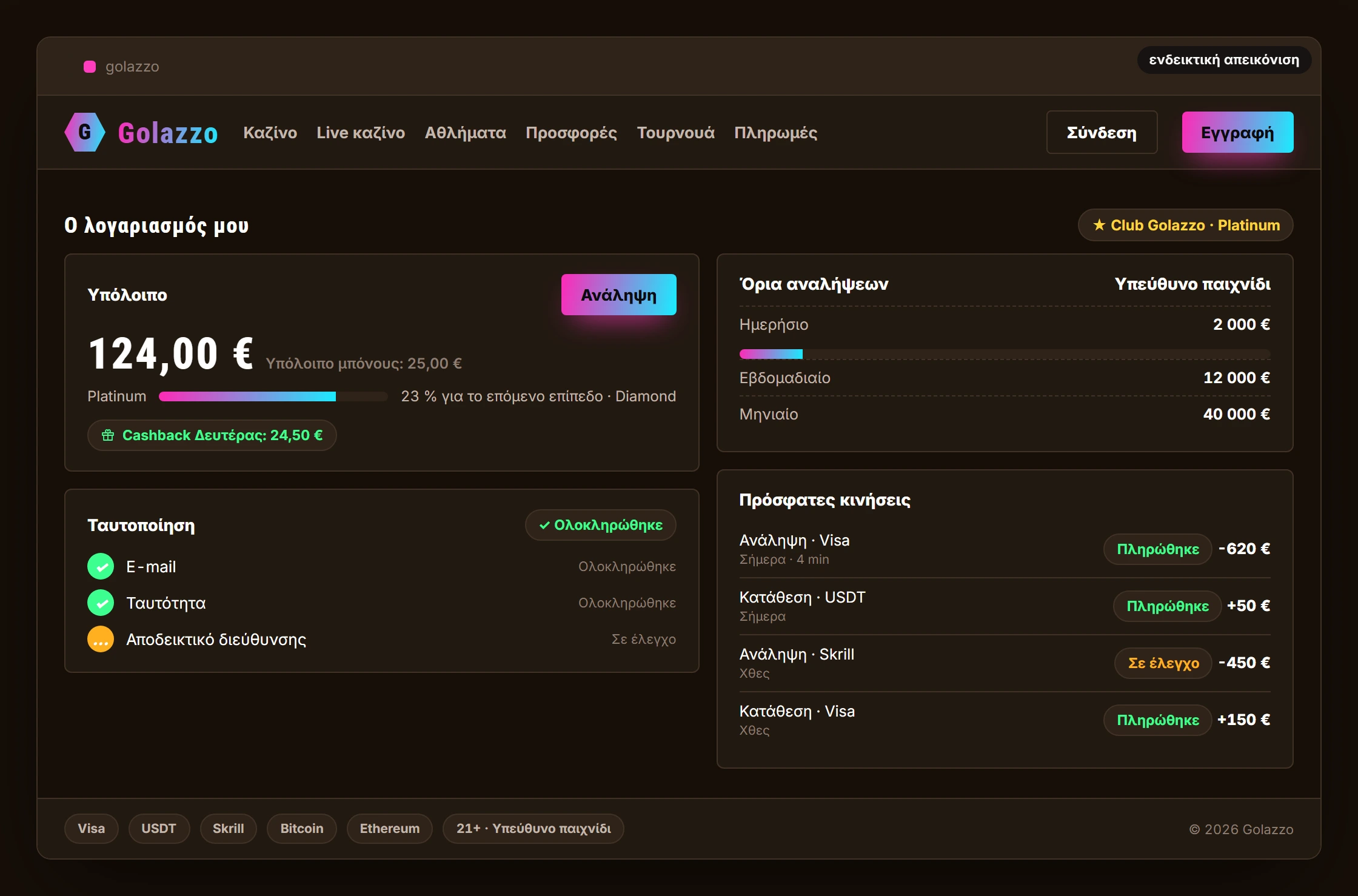This screenshot has height=896, width=1358.
Task: Click the Ολοκληρώθηκε verification status badge
Action: 601,525
